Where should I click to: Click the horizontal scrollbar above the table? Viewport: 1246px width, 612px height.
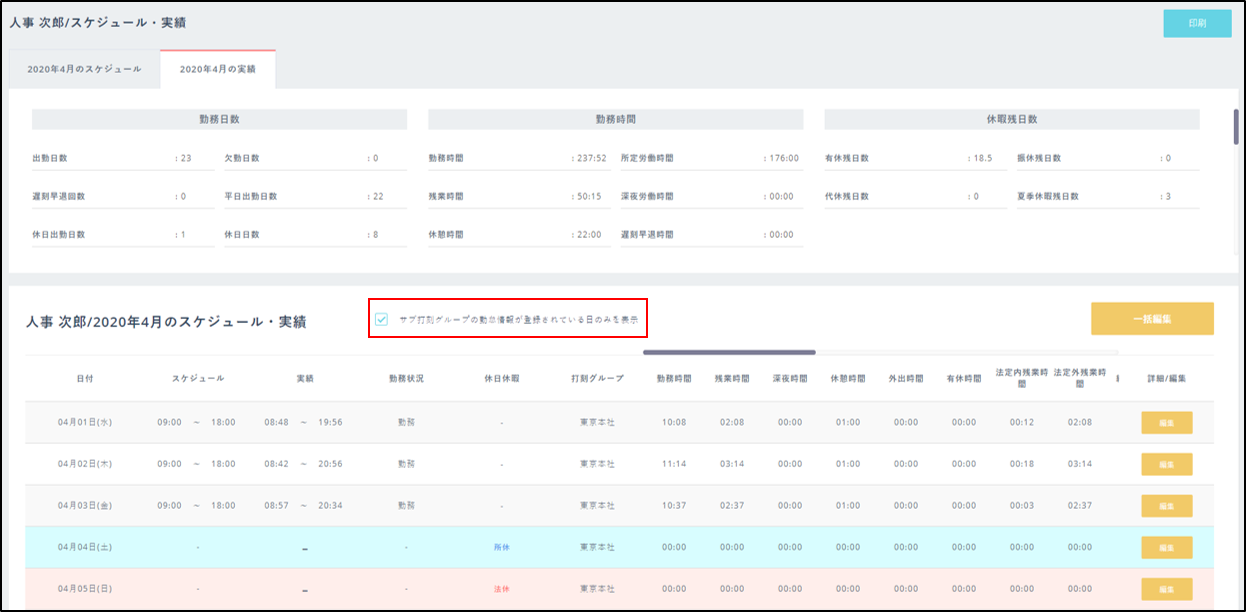[729, 352]
